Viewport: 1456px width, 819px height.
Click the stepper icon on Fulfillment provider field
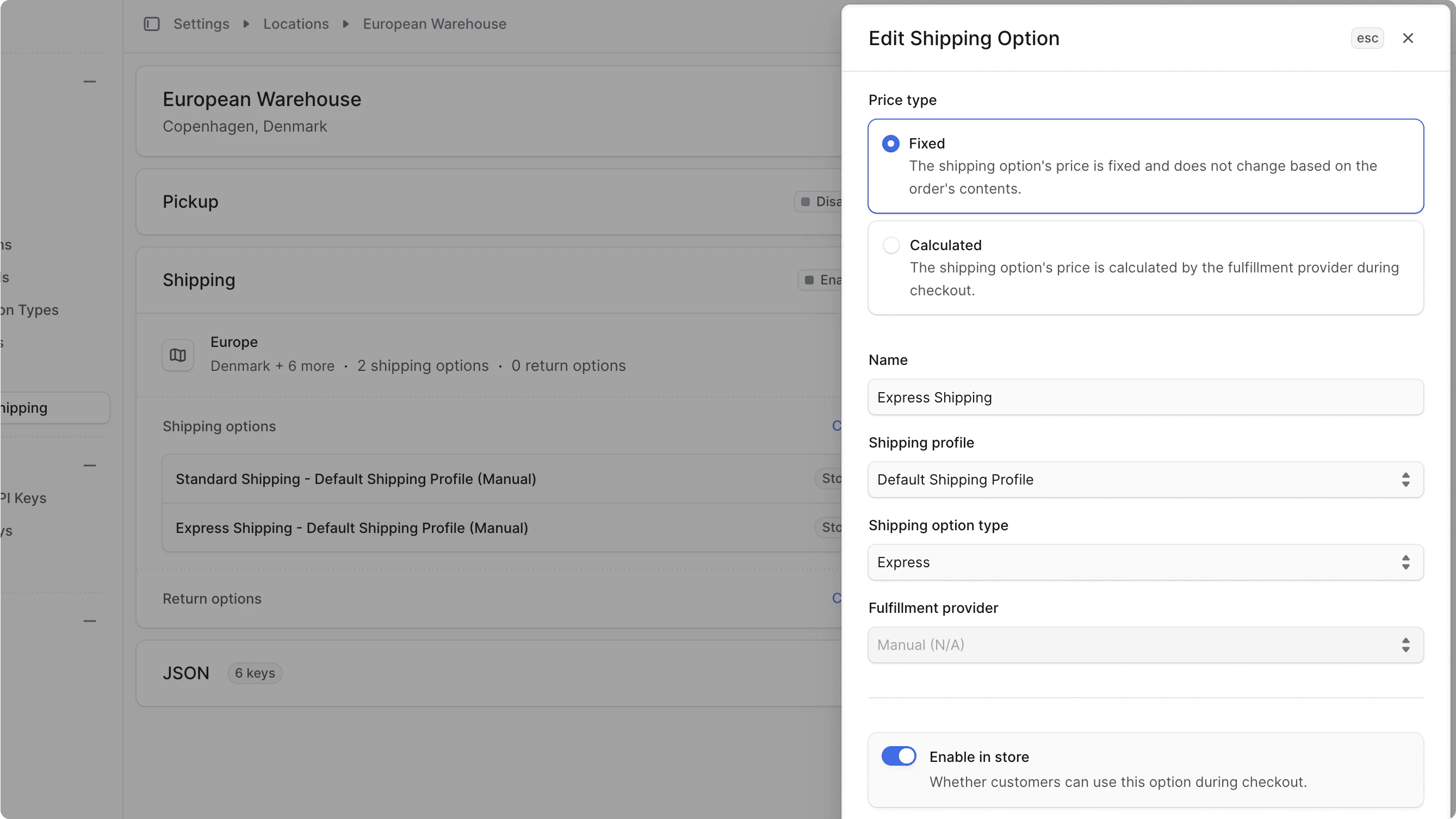point(1406,644)
